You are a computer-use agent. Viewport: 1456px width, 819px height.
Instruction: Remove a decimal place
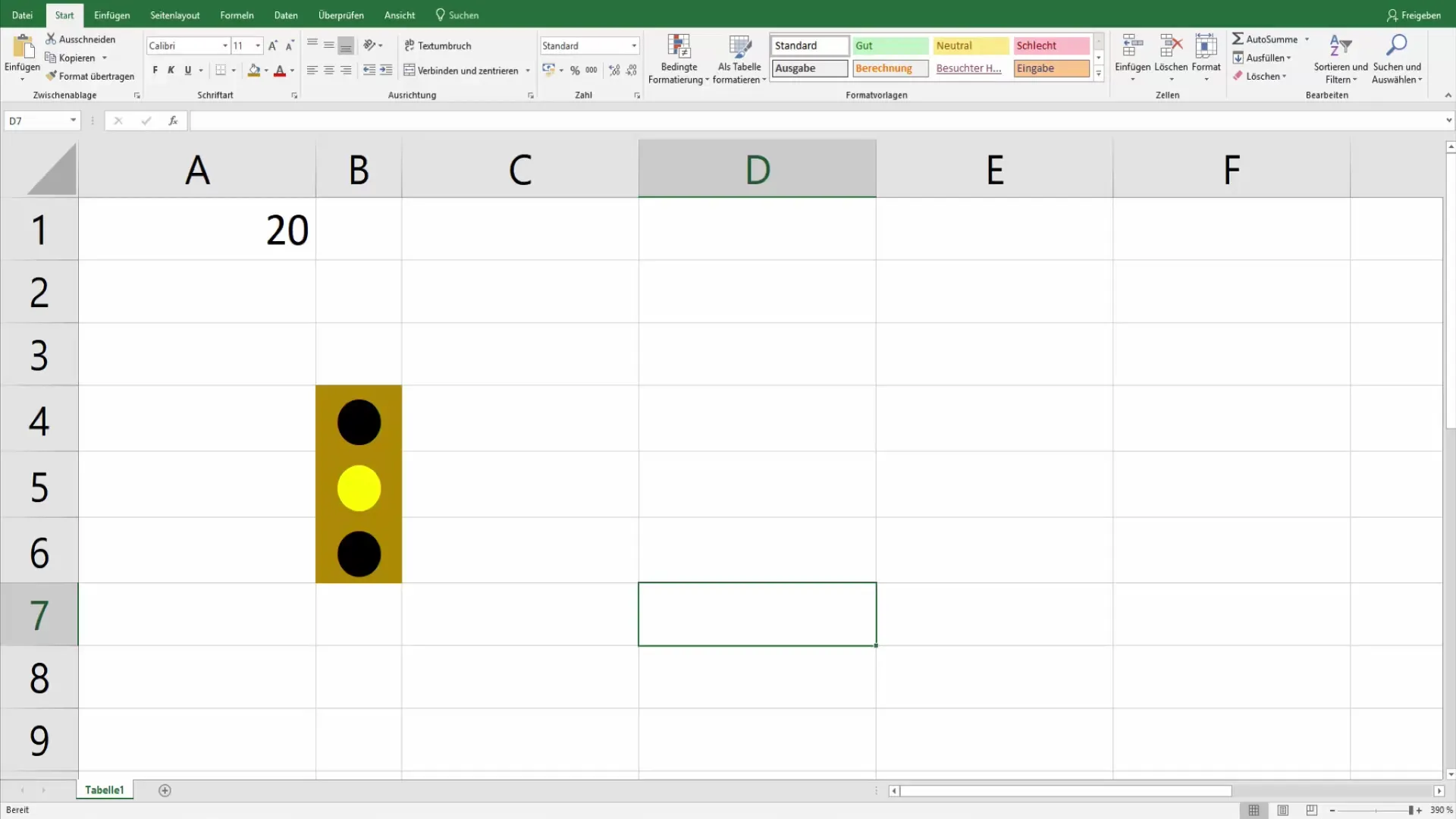[x=632, y=70]
